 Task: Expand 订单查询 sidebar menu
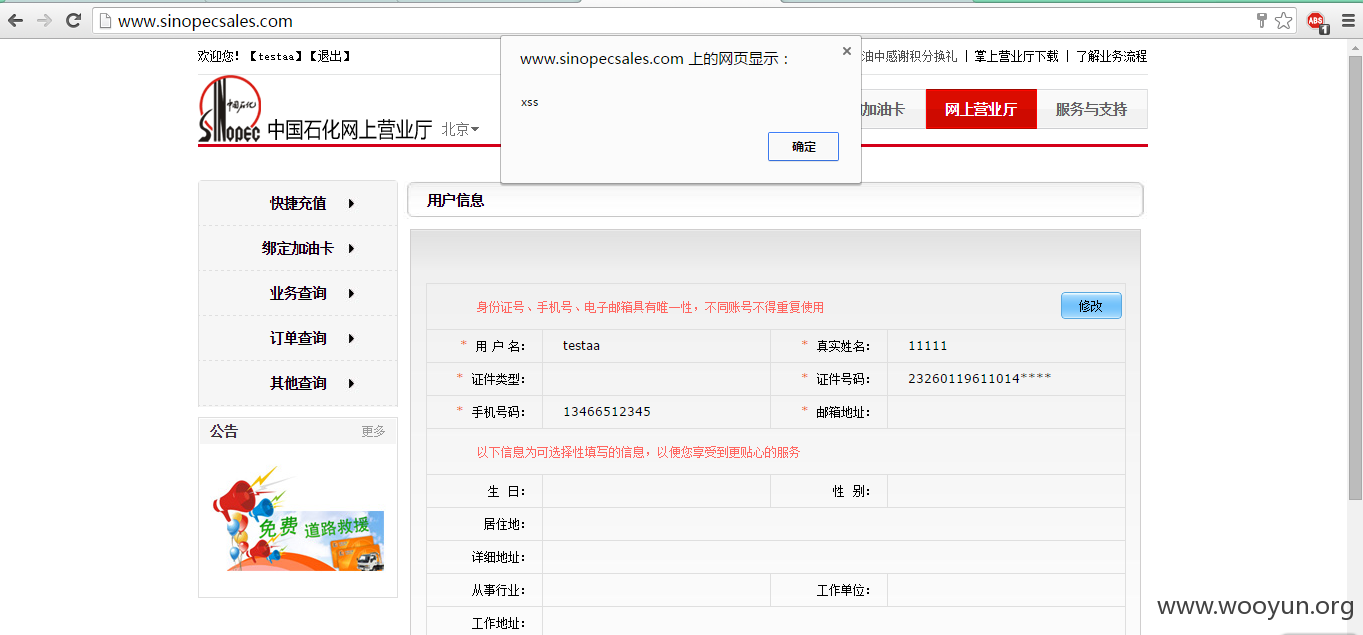click(x=298, y=338)
